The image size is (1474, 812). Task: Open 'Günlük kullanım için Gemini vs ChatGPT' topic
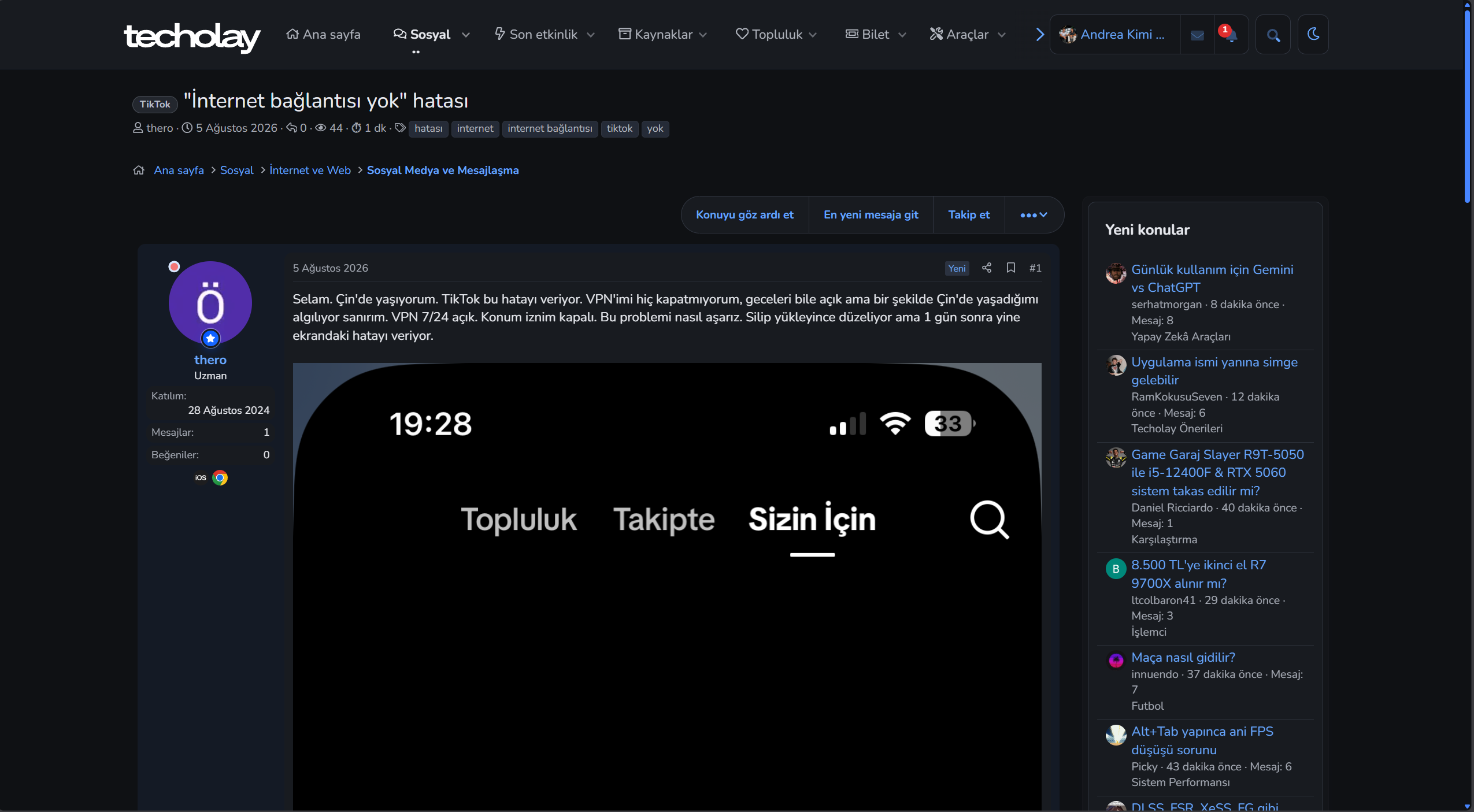point(1212,279)
